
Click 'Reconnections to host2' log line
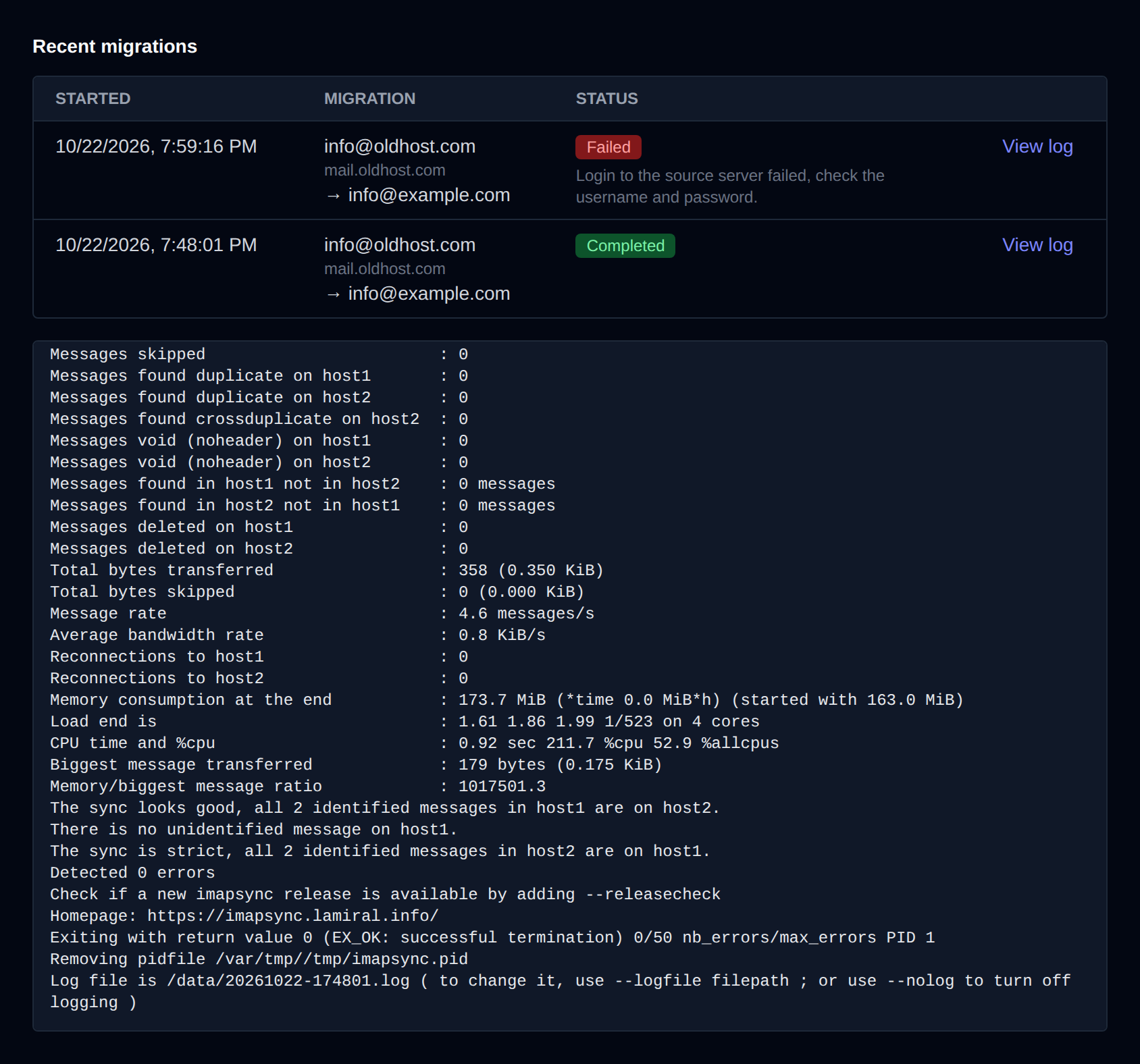[x=259, y=679]
